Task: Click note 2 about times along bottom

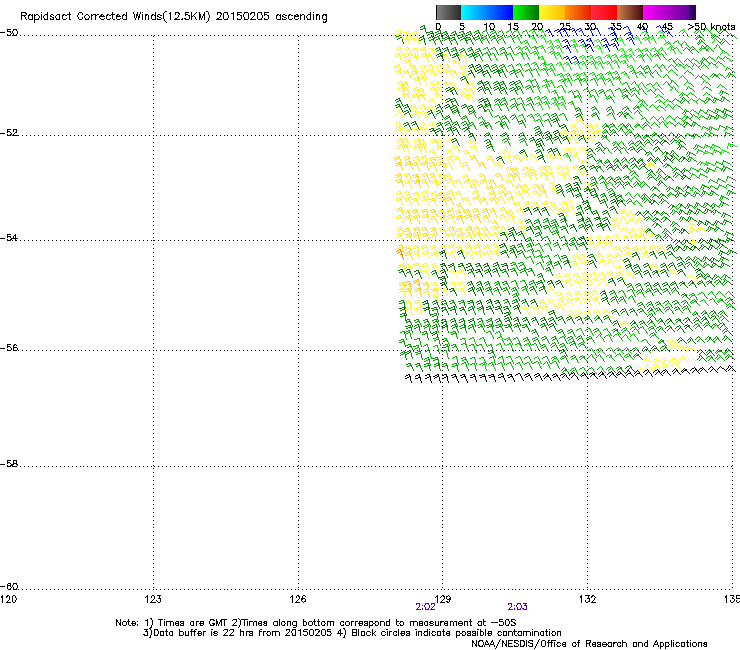Action: 374,623
